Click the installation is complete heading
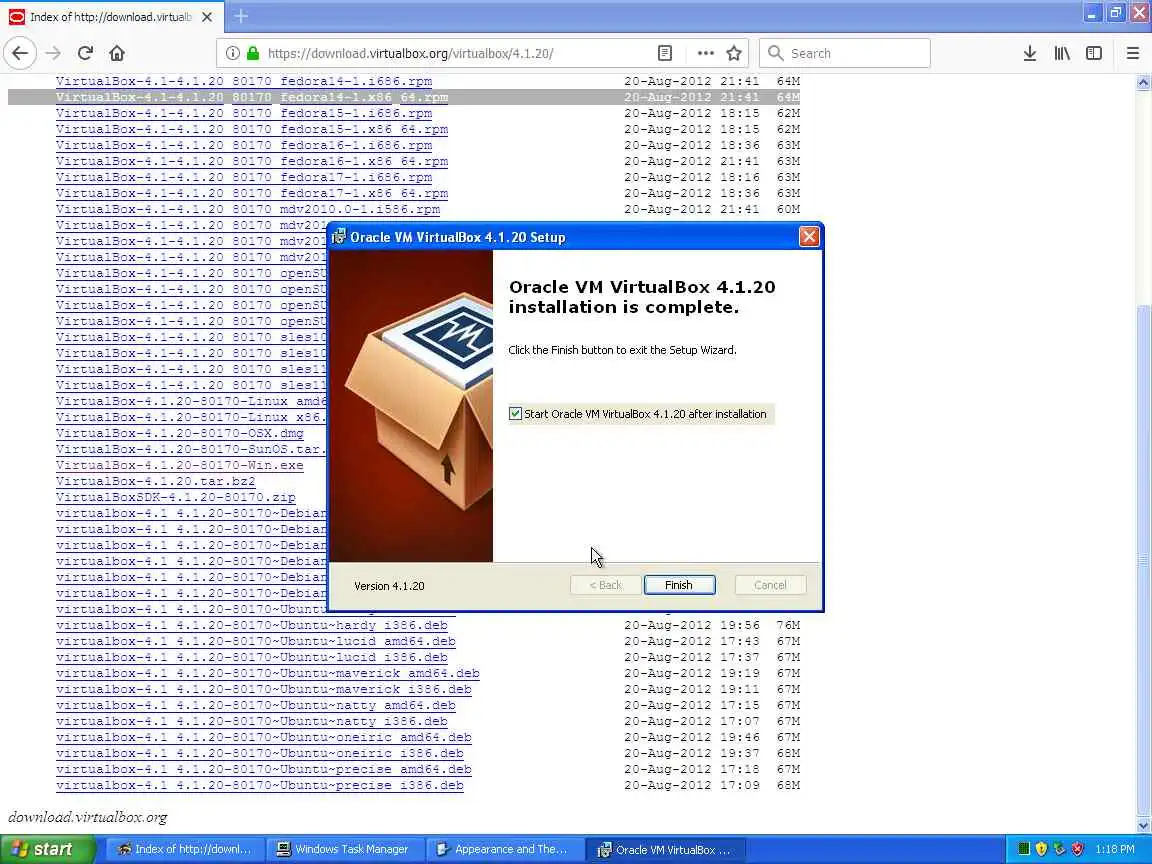The width and height of the screenshot is (1152, 864). [642, 297]
